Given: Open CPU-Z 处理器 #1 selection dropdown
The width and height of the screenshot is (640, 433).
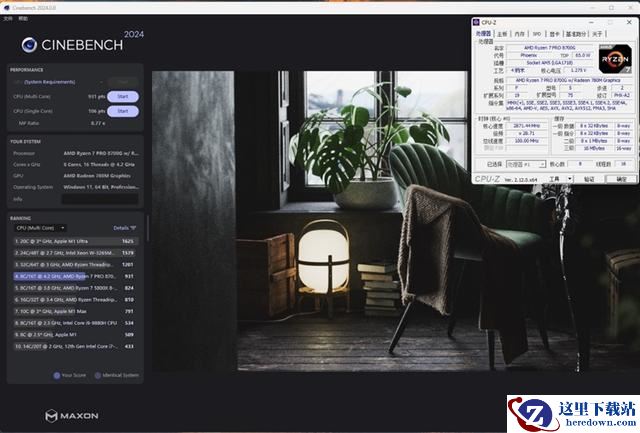Looking at the screenshot, I should [526, 164].
